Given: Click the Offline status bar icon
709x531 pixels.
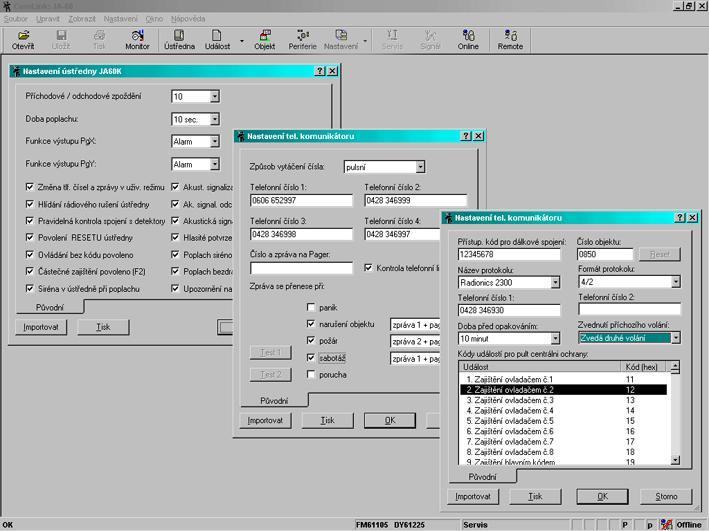Looking at the screenshot, I should (666, 524).
